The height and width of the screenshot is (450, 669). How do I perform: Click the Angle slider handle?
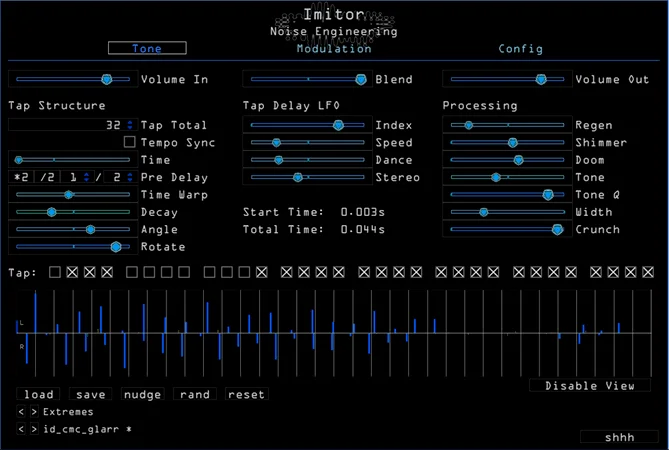(x=90, y=229)
